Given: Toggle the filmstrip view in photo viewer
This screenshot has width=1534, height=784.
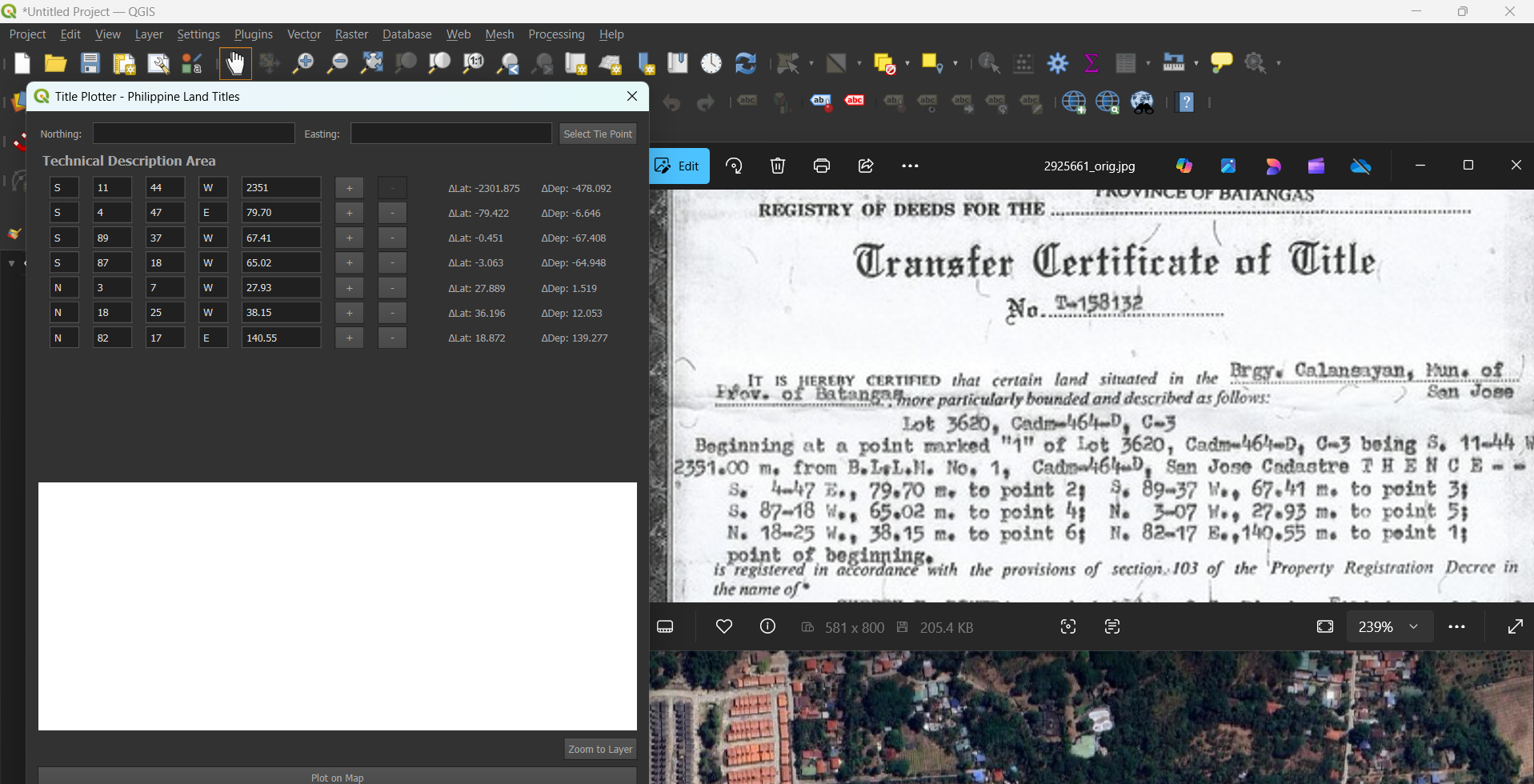Looking at the screenshot, I should (x=665, y=627).
